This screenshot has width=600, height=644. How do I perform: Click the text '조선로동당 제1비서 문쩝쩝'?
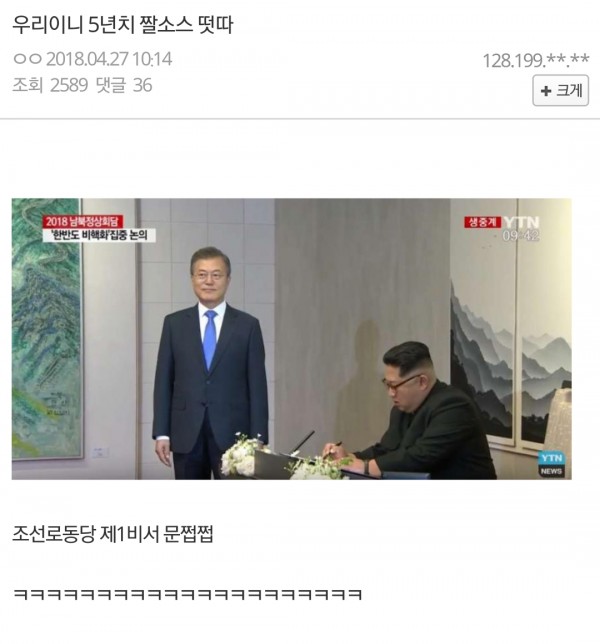coord(113,534)
